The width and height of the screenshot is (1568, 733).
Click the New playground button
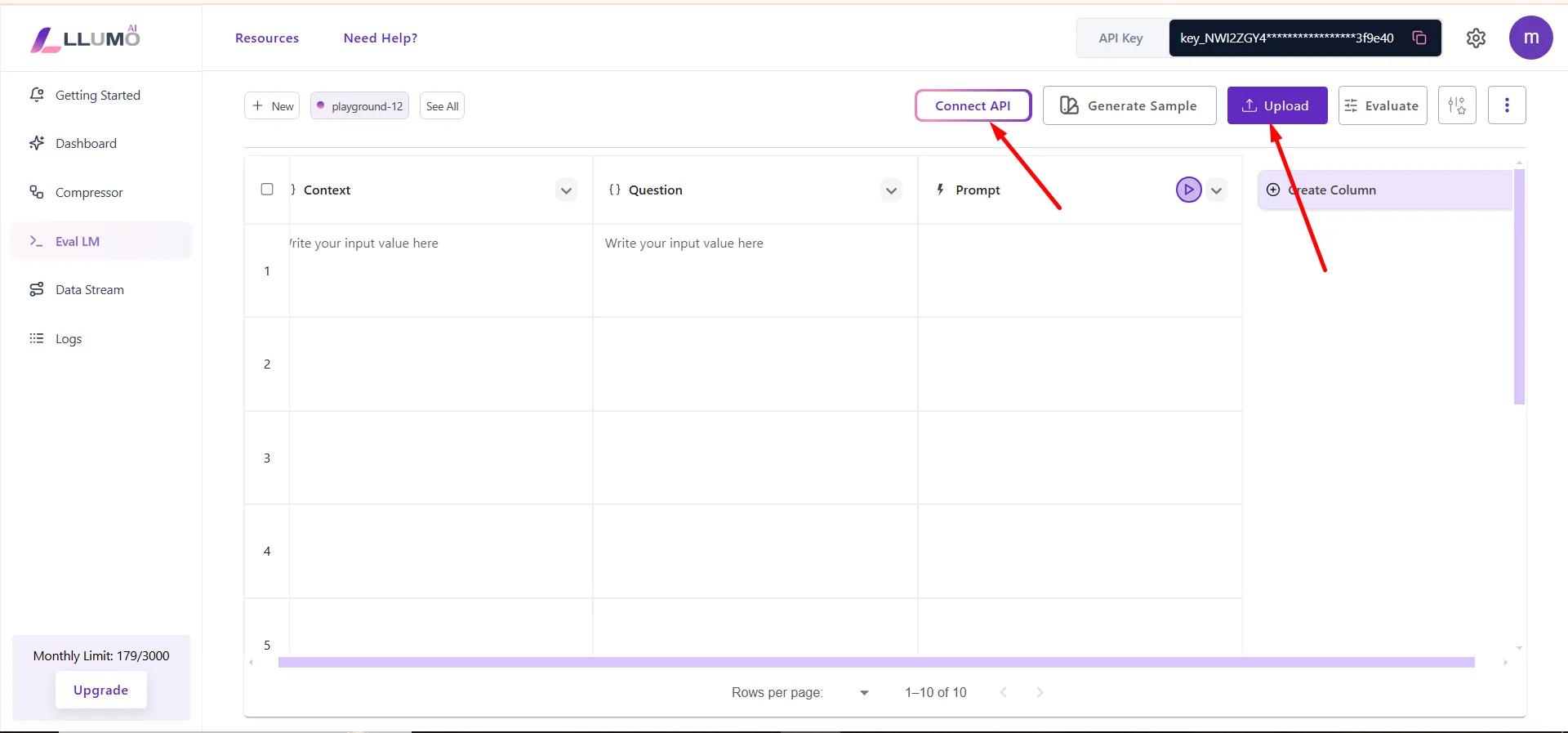pyautogui.click(x=272, y=105)
